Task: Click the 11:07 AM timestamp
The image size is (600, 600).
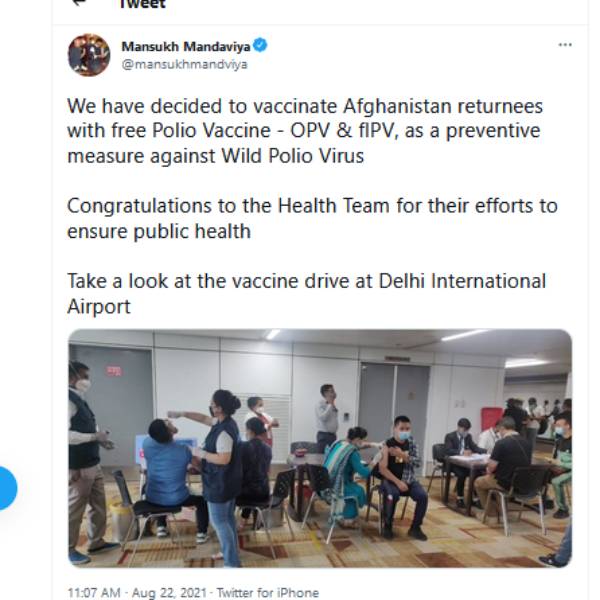Action: (94, 592)
